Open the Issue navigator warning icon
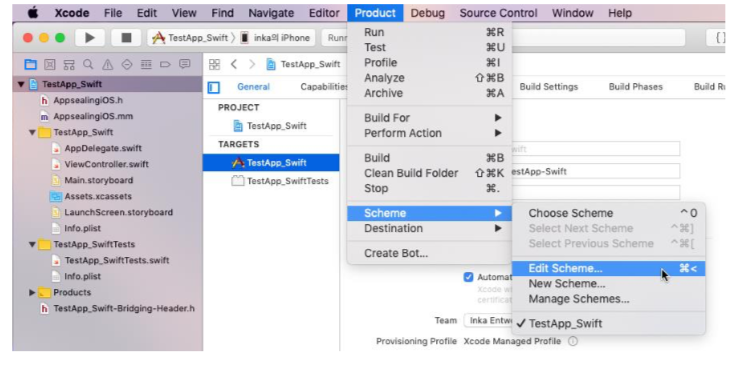The width and height of the screenshot is (736, 376). [107, 64]
